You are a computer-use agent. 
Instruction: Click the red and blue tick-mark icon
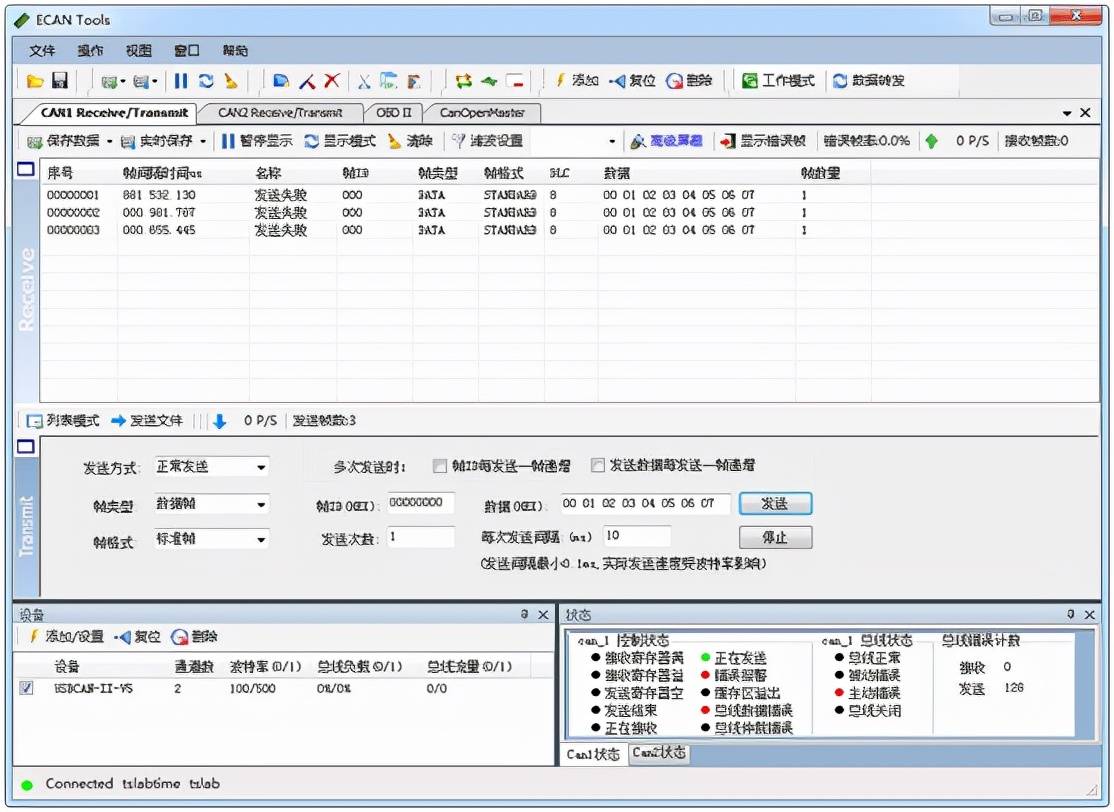307,81
